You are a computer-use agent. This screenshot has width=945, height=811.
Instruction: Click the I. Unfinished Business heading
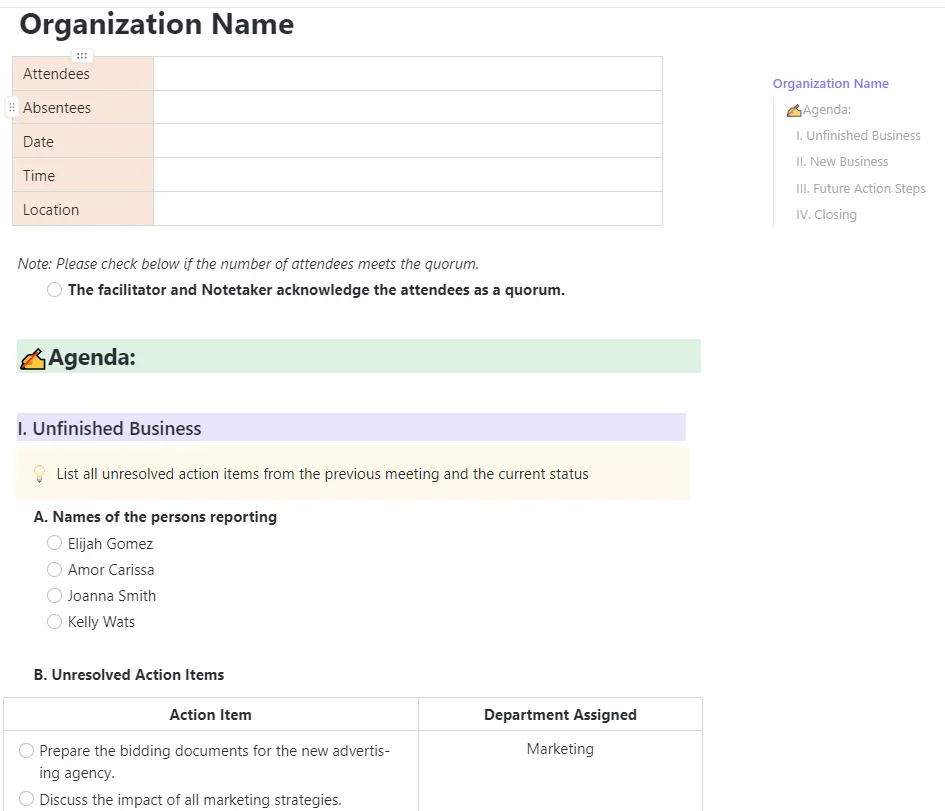(x=109, y=428)
